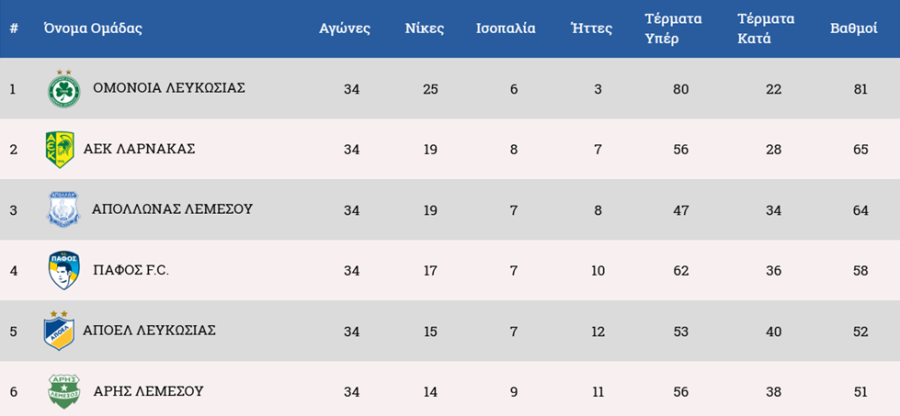
Task: Click the Apollonas Lemesou blue crest
Action: tap(63, 210)
